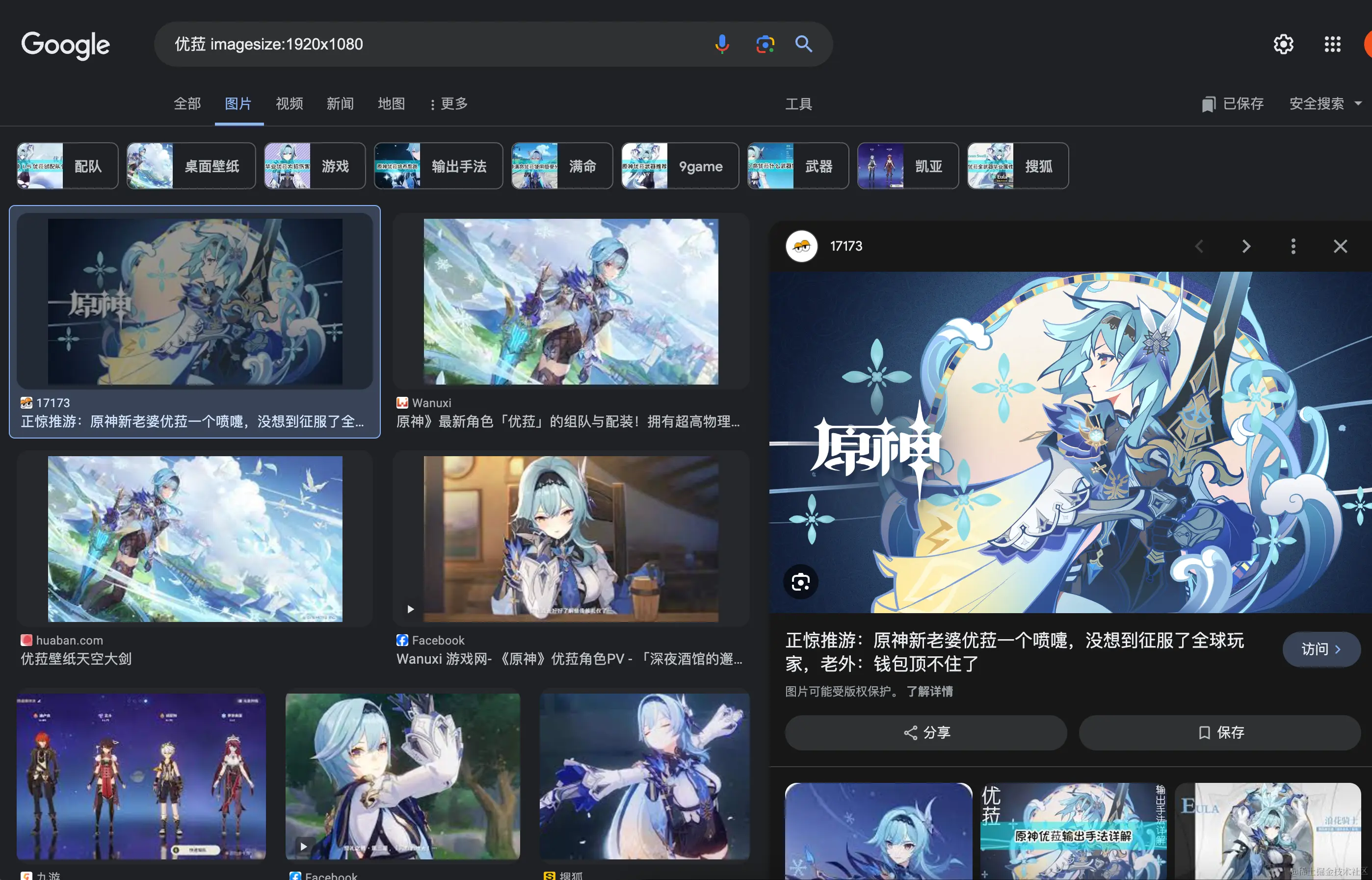Open related image of Eula portrait

point(878,831)
